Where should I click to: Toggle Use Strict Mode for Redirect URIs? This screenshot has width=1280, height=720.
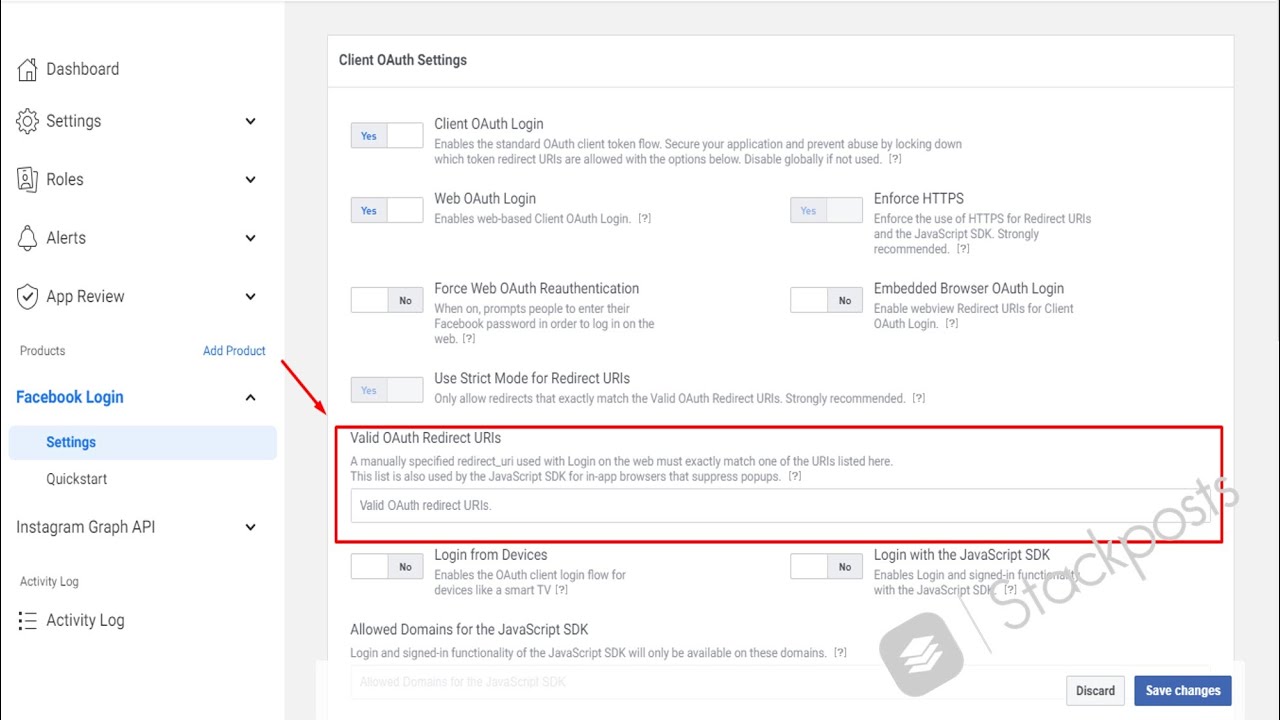[x=387, y=390]
